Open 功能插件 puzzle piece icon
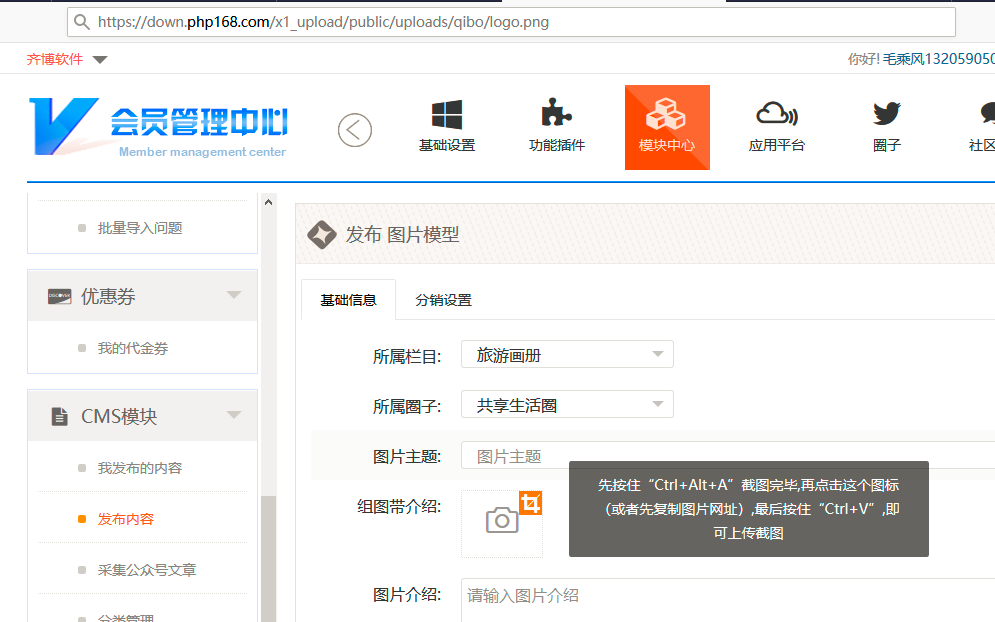Screen dimensions: 995x622 coord(556,114)
